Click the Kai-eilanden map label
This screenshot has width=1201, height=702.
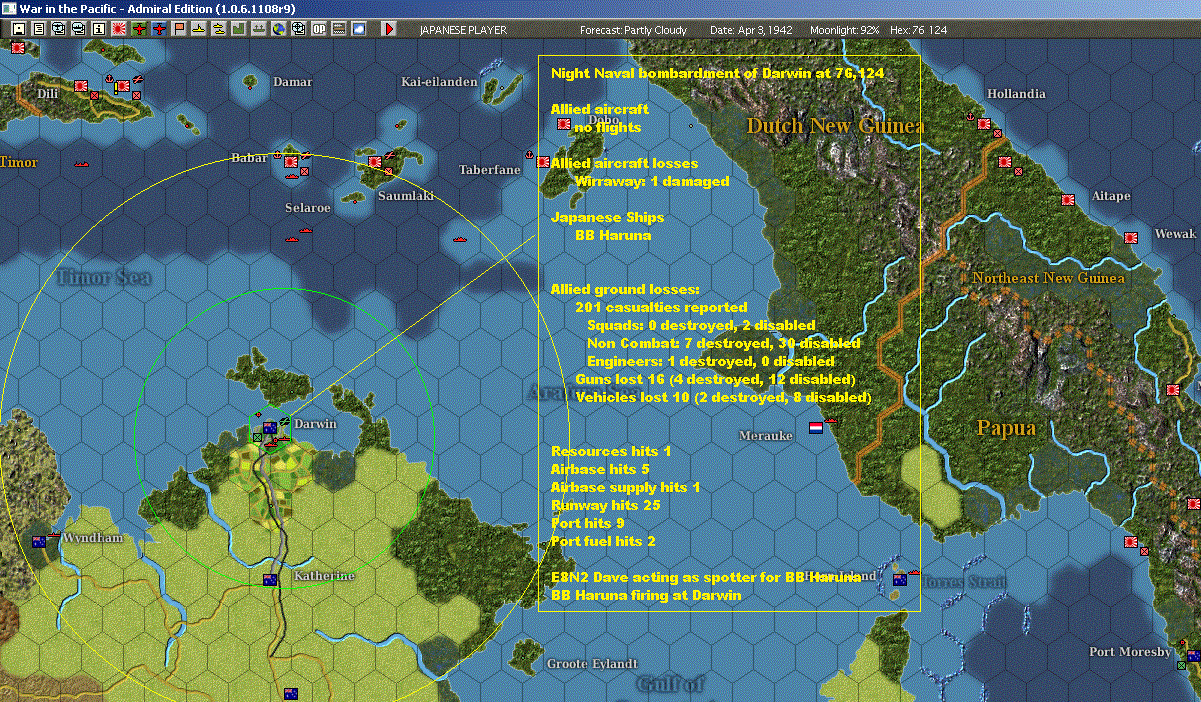(439, 82)
